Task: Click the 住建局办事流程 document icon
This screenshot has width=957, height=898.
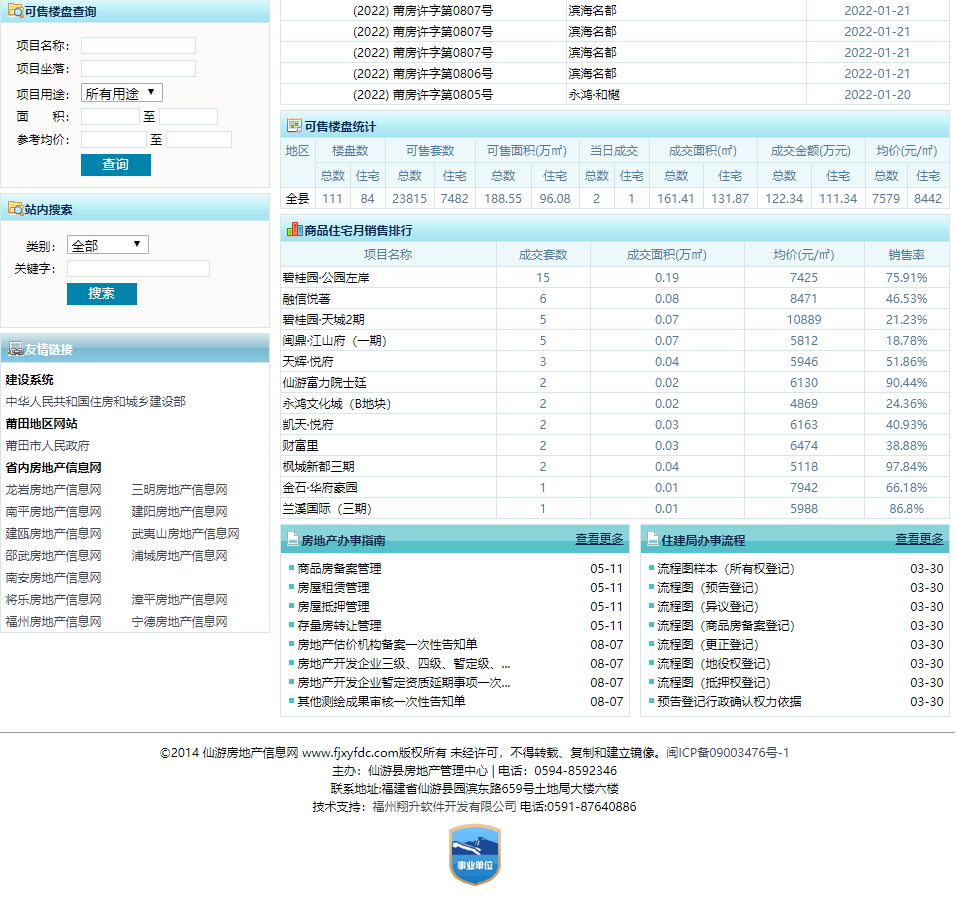Action: coord(652,540)
